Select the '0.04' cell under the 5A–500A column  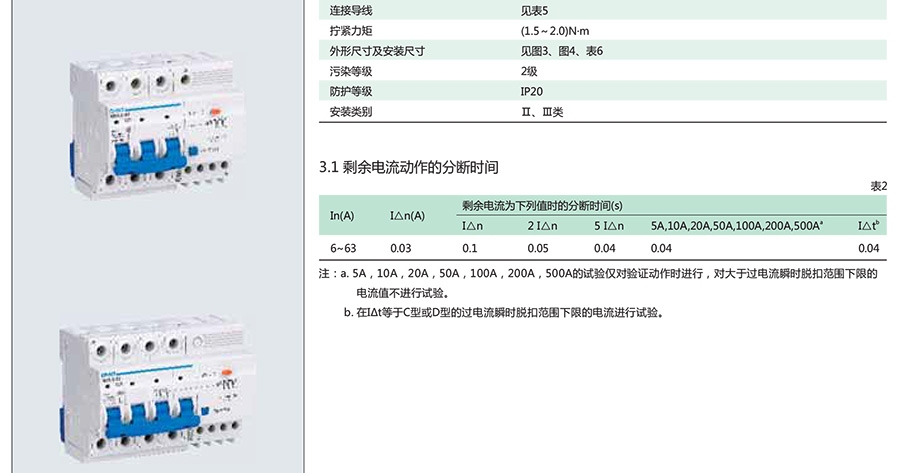point(661,249)
